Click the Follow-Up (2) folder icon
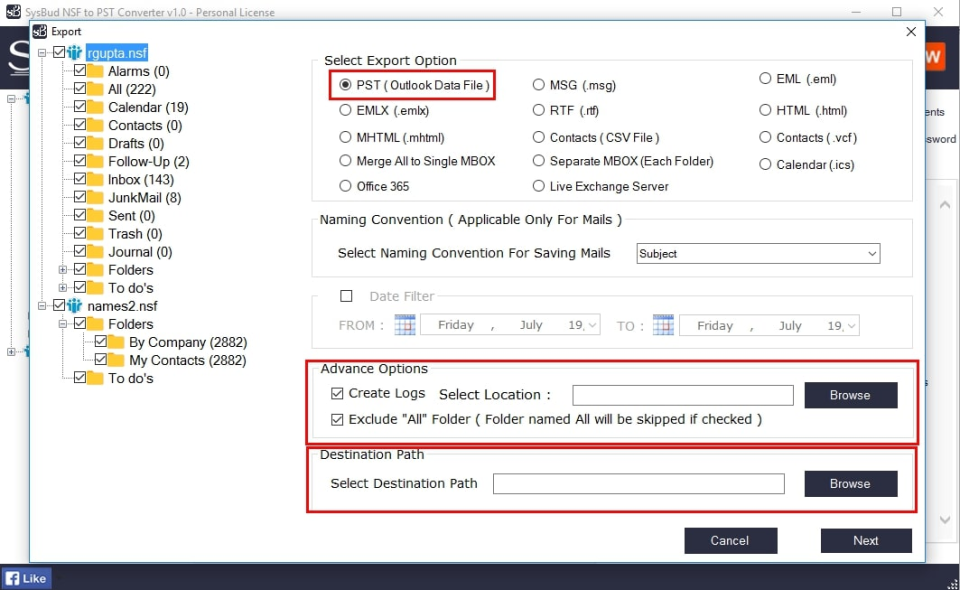This screenshot has width=960, height=590. click(x=95, y=162)
